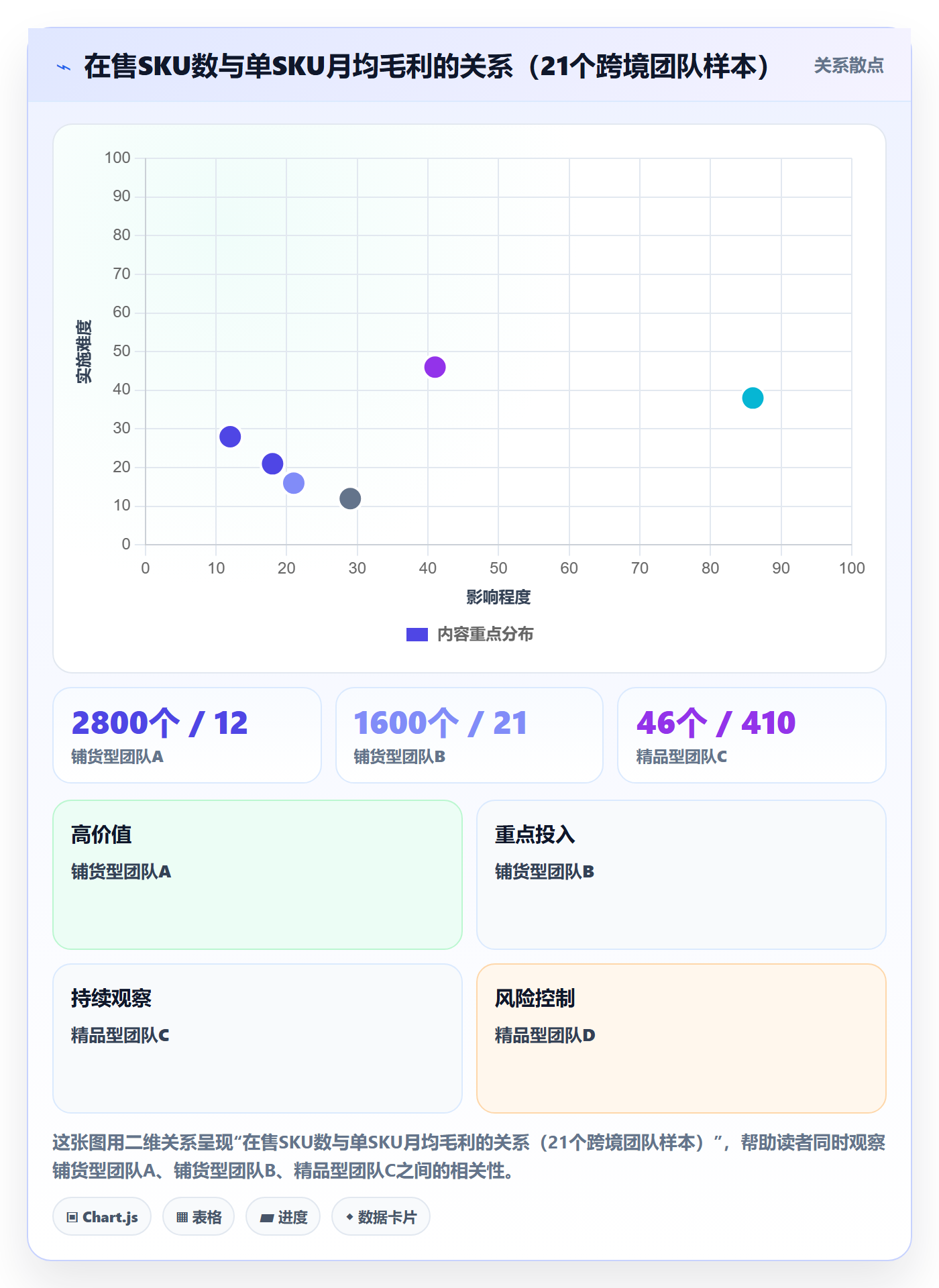Pick the indigo scatter point at 影响程度 12
This screenshot has width=939, height=1288.
point(230,437)
